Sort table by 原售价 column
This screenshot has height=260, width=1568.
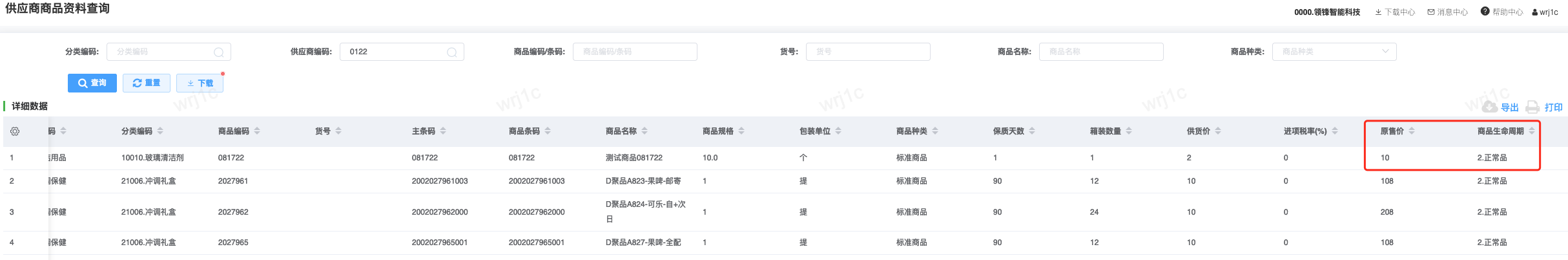(1412, 131)
